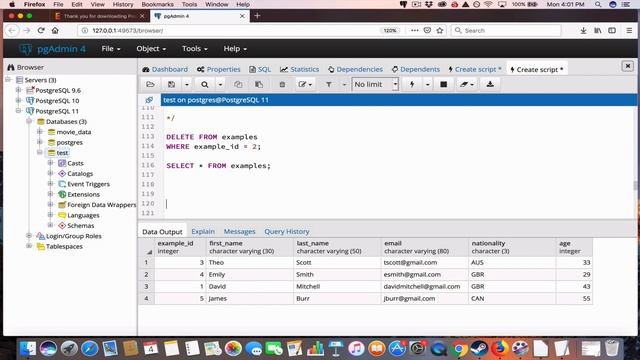Select the first Create script tab
640x360 pixels.
point(475,69)
